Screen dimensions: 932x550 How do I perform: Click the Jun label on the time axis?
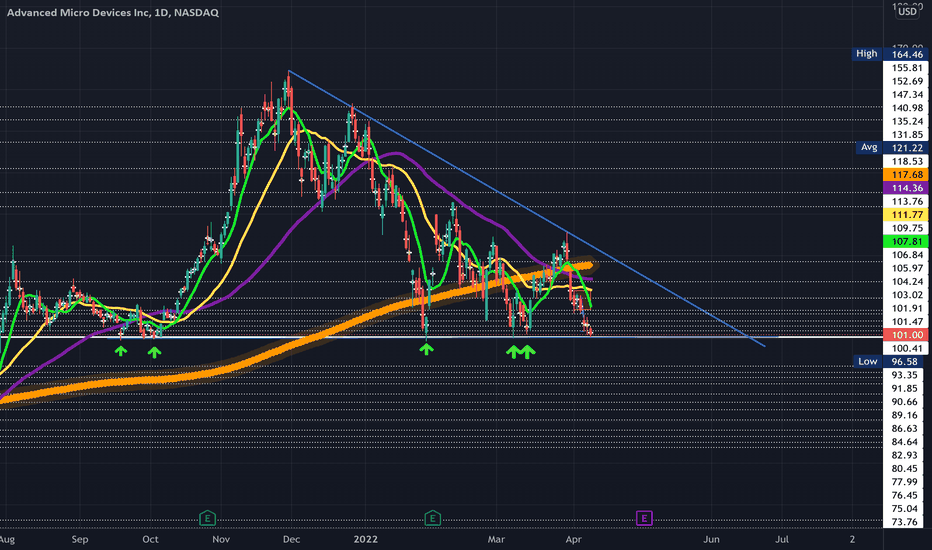point(711,539)
